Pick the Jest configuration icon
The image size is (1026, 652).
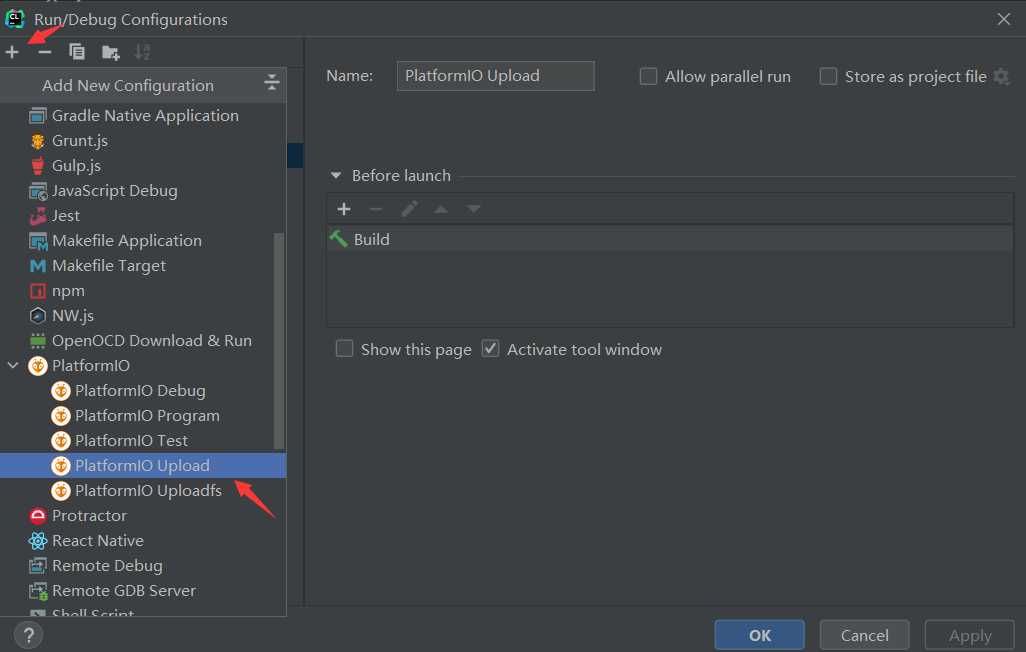coord(38,215)
